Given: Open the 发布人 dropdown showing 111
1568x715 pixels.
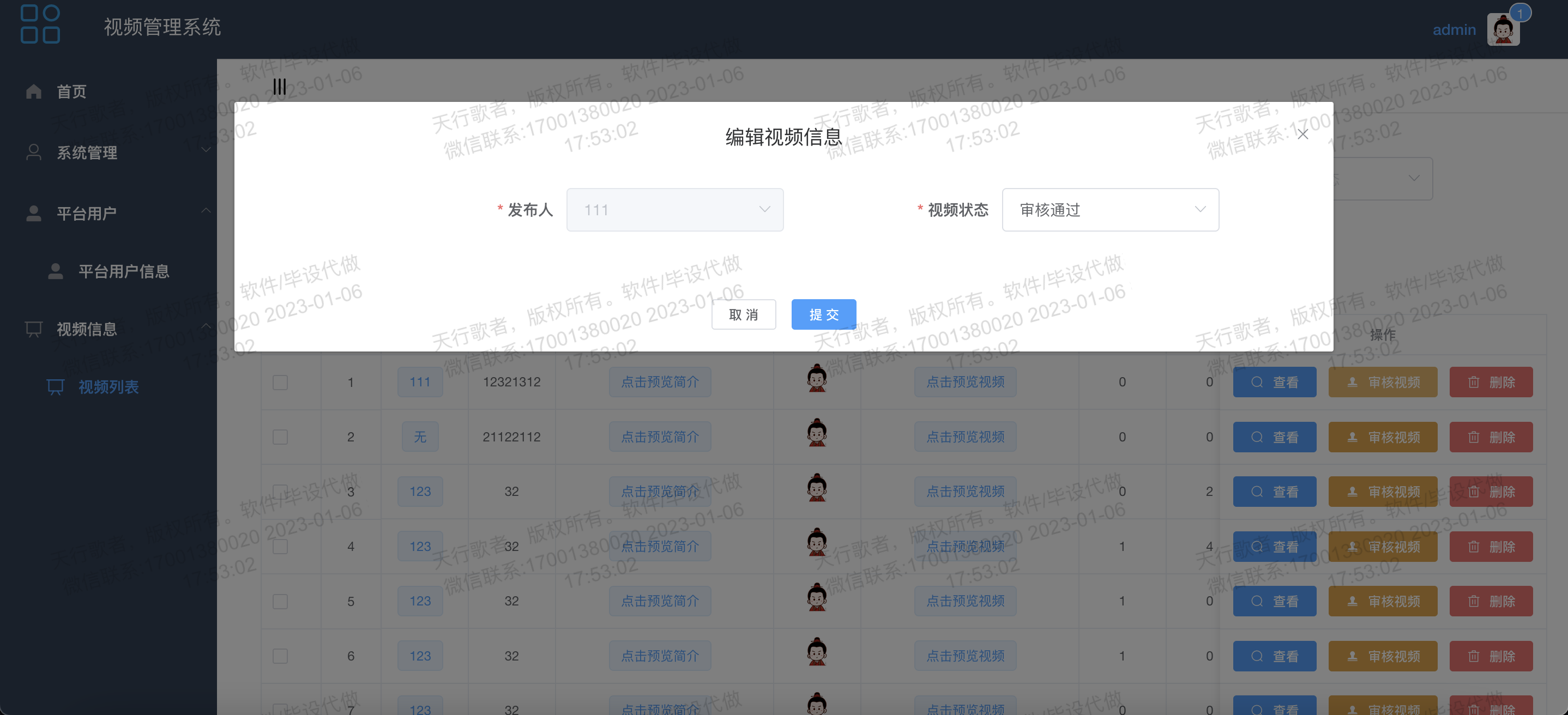Looking at the screenshot, I should [x=674, y=210].
